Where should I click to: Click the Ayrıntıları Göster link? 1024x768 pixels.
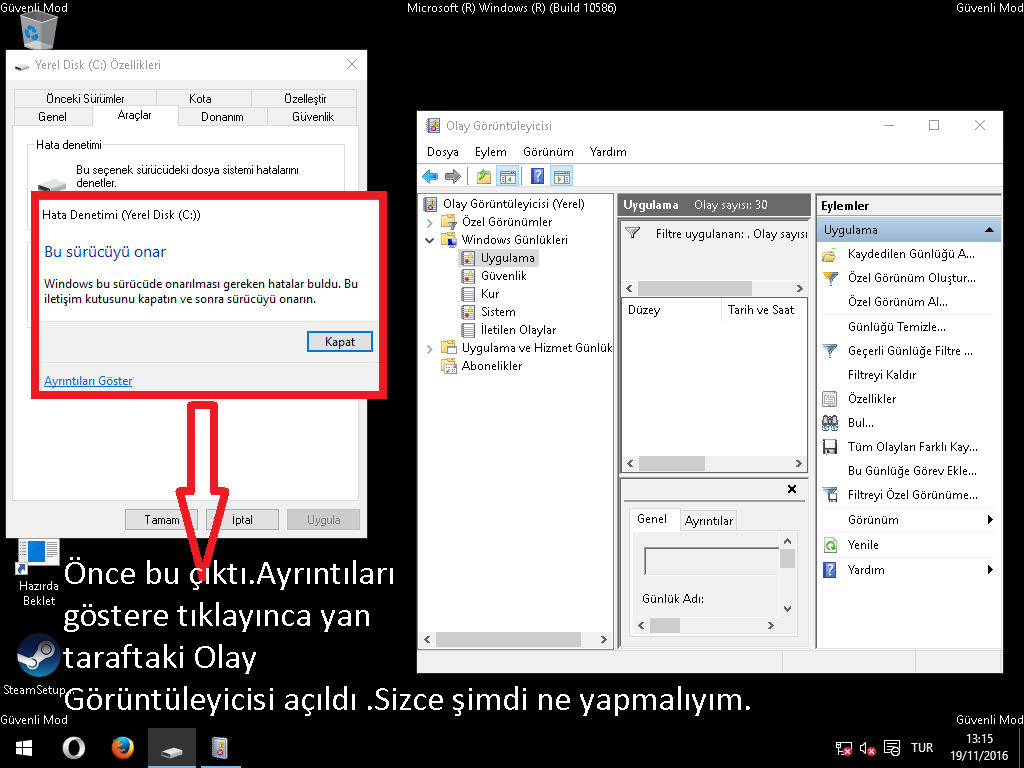(88, 381)
